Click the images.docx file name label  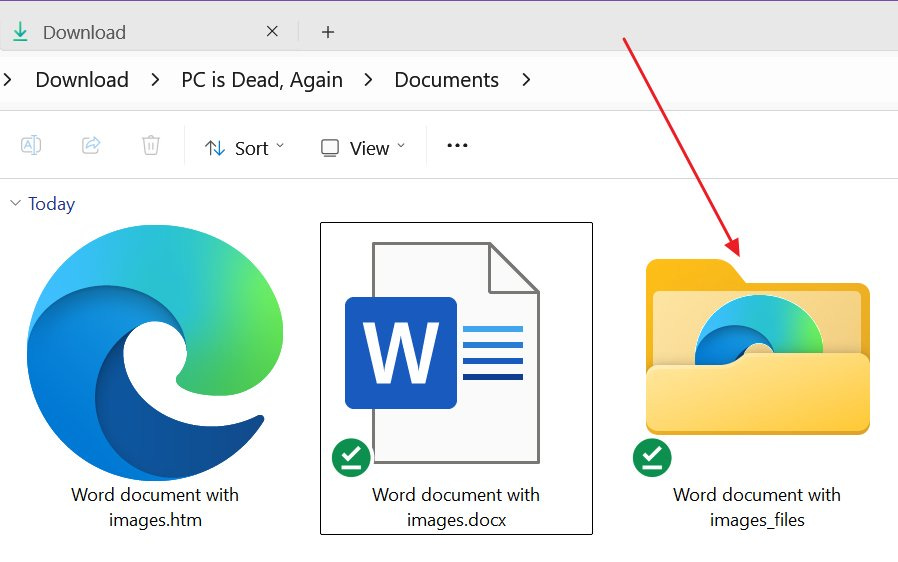456,507
